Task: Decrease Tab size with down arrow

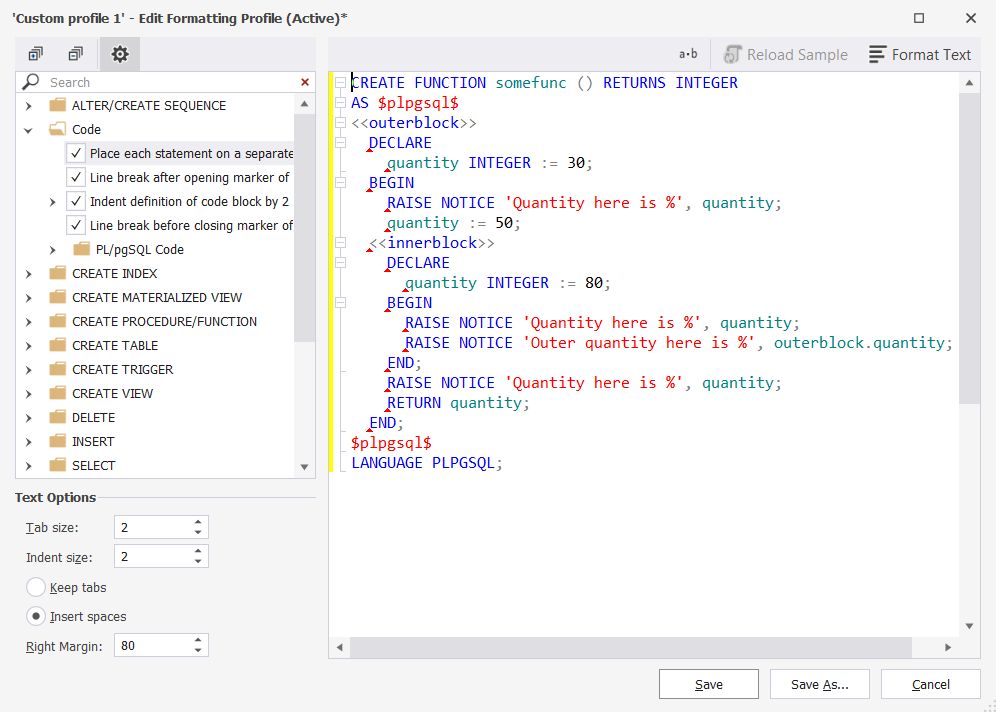Action: coord(198,532)
